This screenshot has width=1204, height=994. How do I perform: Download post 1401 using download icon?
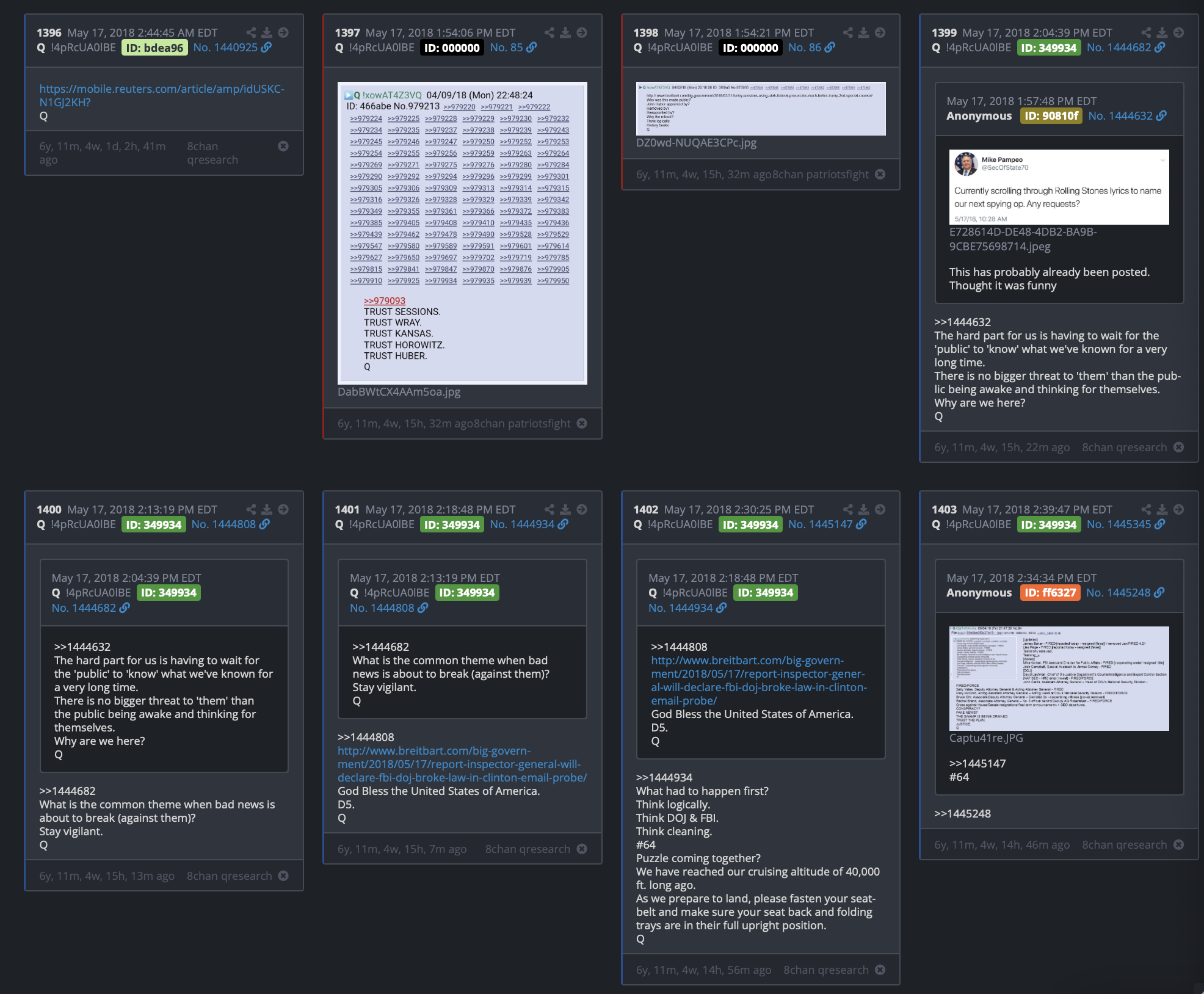(565, 510)
